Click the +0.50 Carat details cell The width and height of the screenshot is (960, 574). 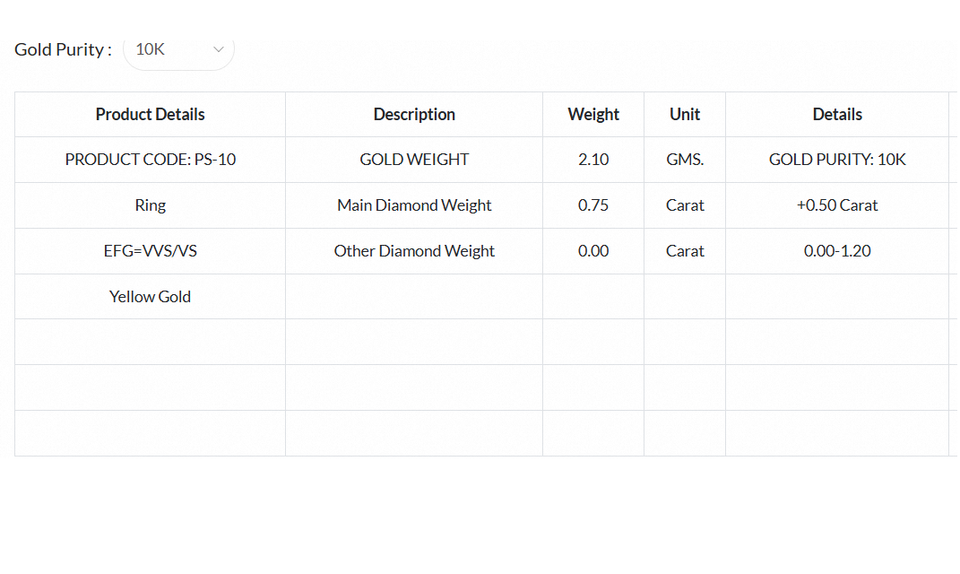pos(837,205)
